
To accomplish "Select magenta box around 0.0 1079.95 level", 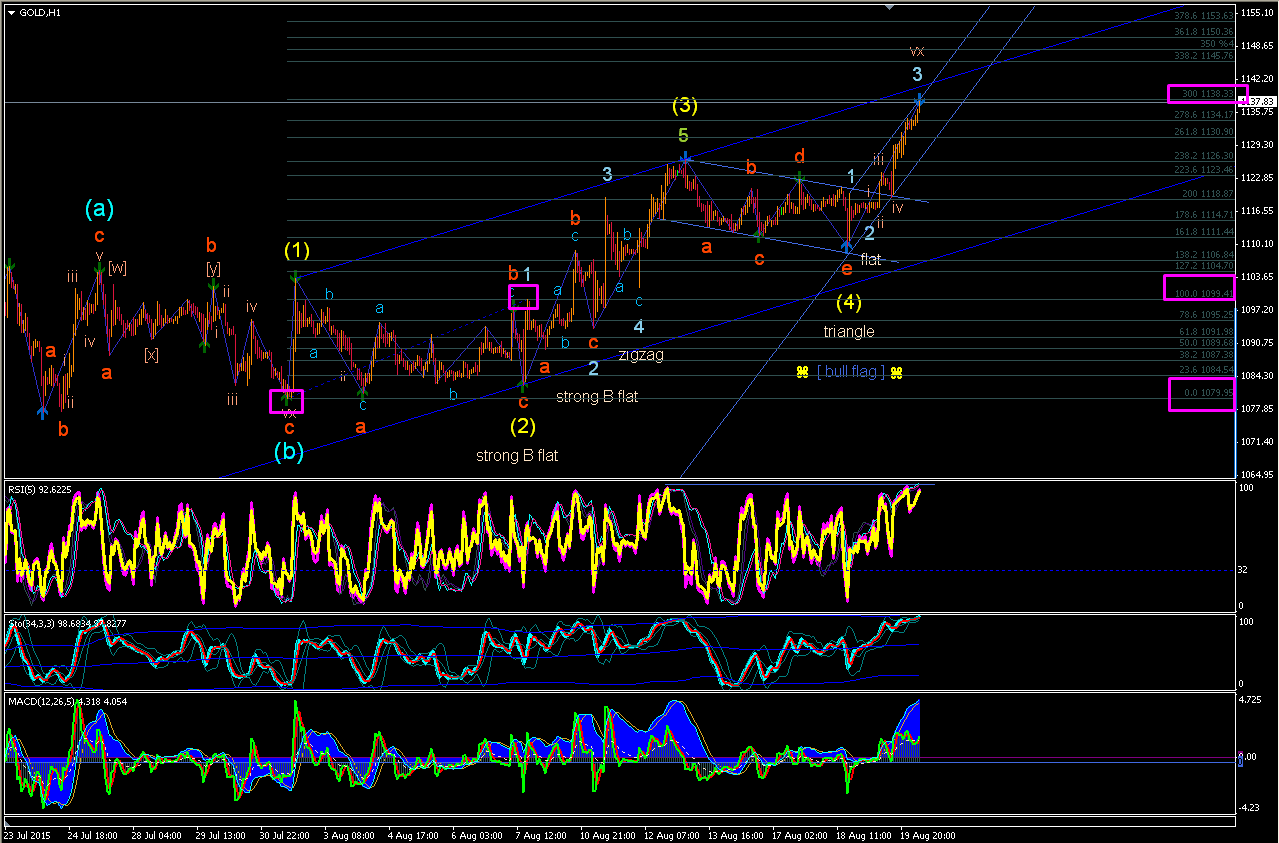I will coord(1201,394).
